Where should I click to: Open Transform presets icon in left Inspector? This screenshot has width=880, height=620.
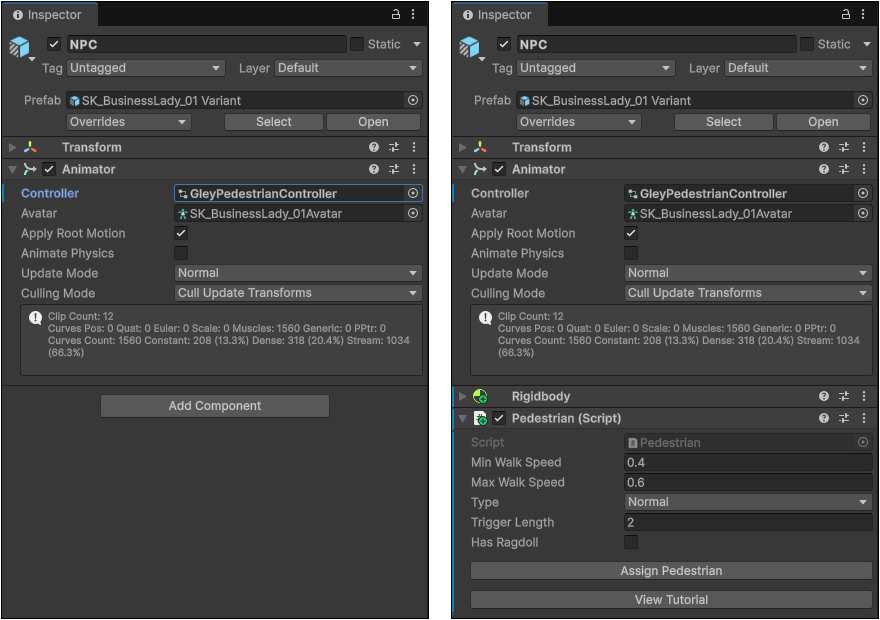(x=394, y=147)
